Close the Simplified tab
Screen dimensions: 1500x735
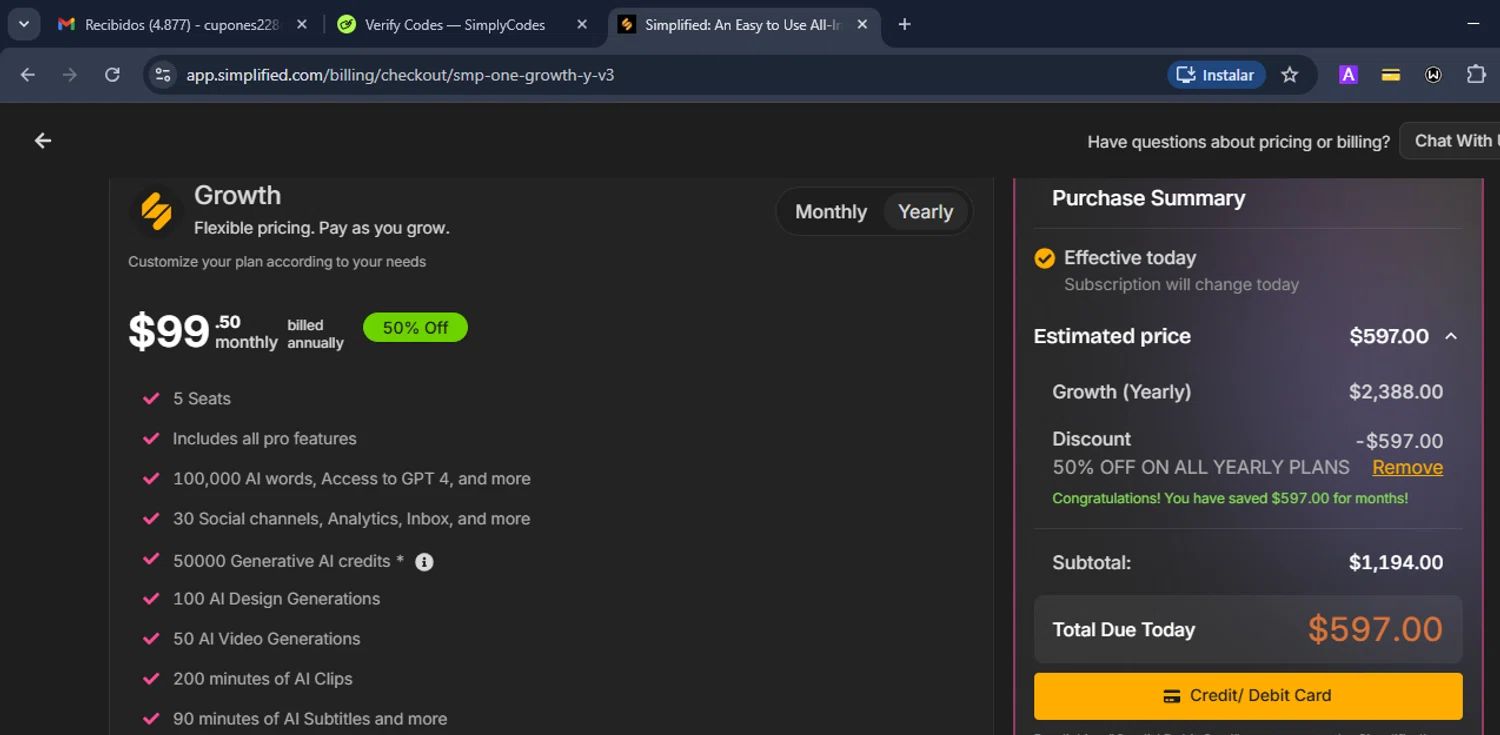click(862, 24)
